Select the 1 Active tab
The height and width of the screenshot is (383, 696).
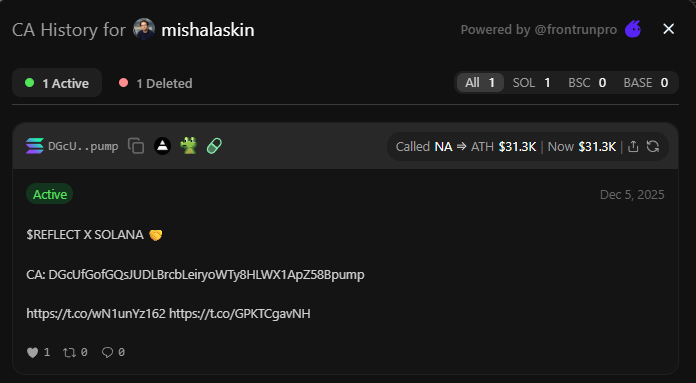(57, 83)
